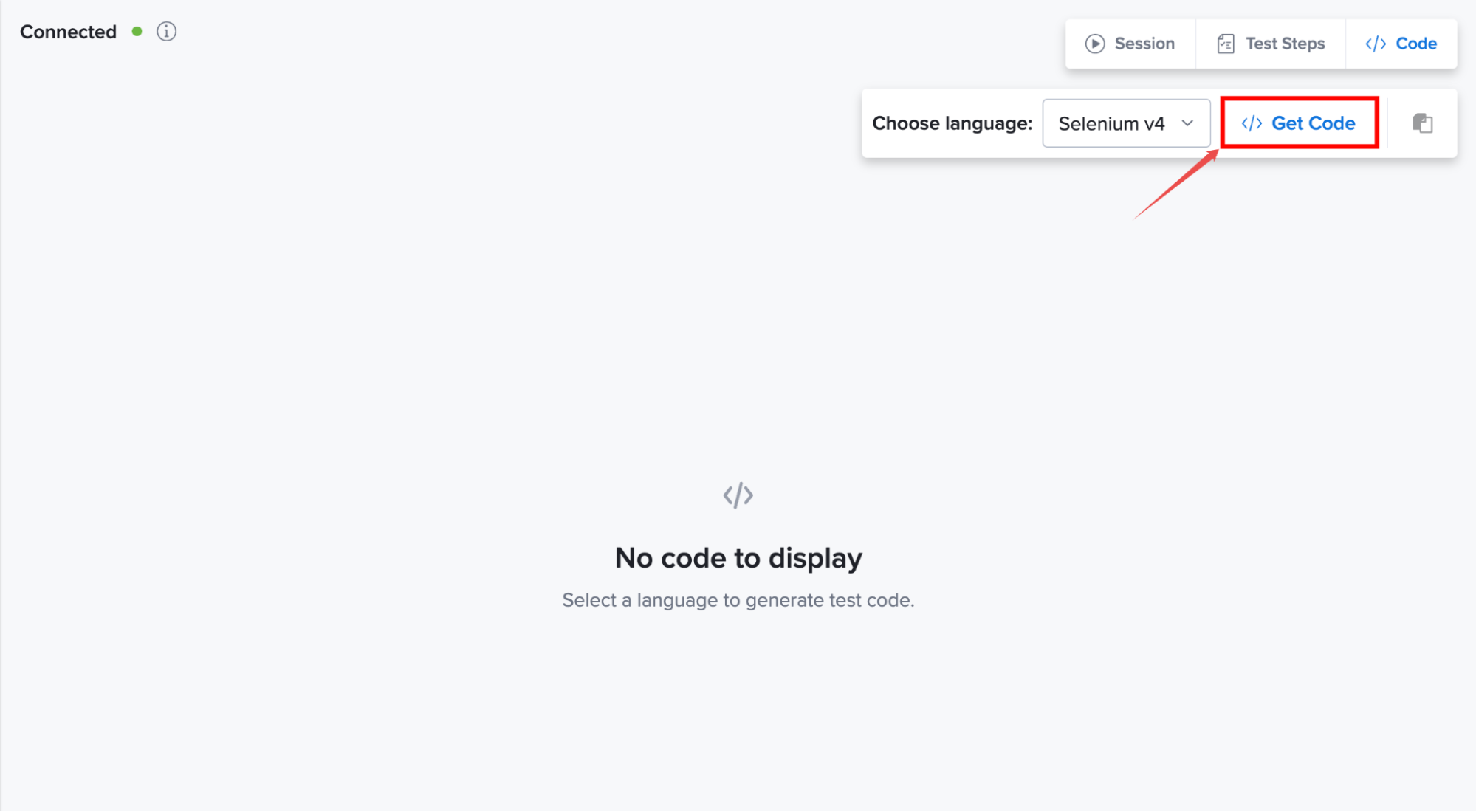Select the Code tab
Screen dimensions: 1476x812
click(1401, 44)
